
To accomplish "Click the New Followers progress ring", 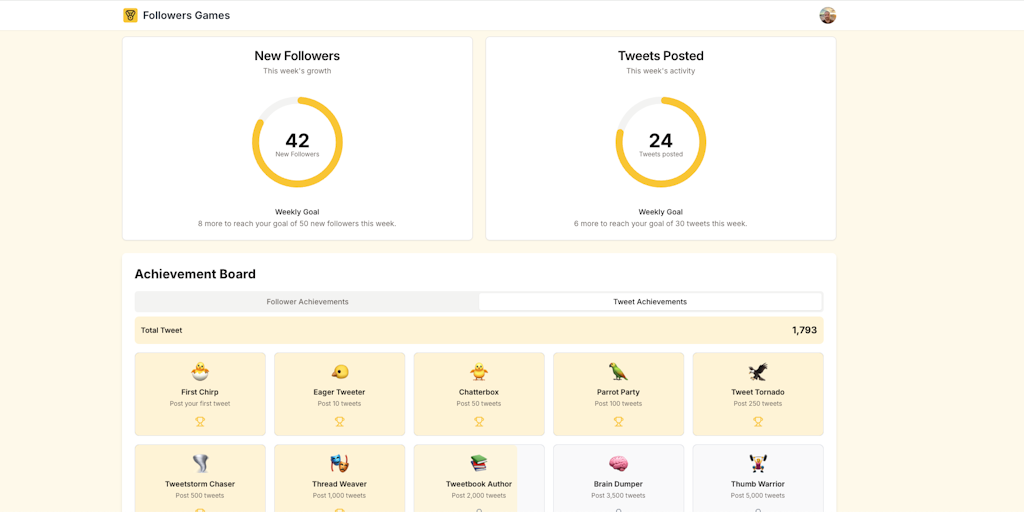I will (x=297, y=142).
